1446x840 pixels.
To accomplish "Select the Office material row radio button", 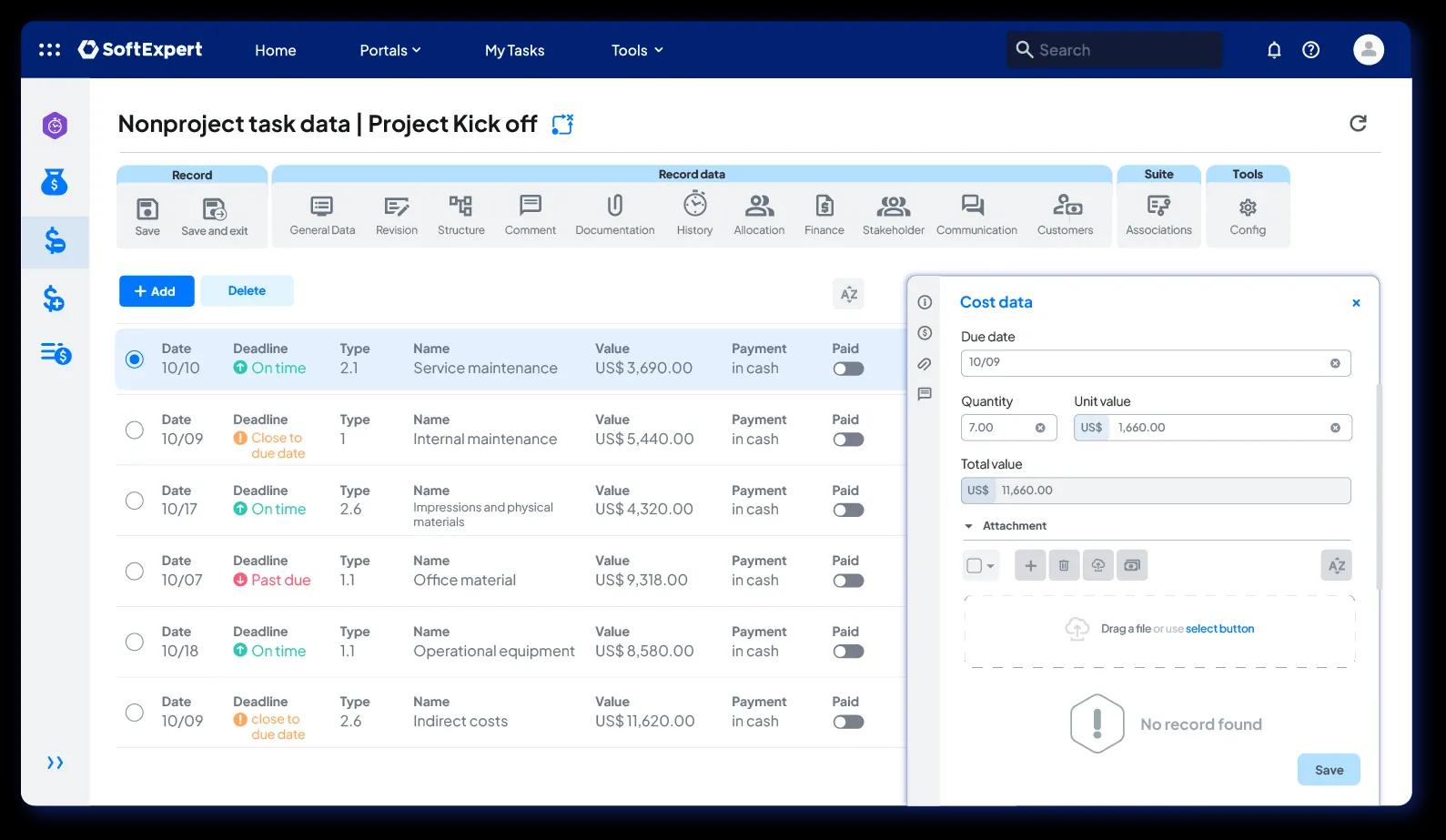I will pos(135,572).
